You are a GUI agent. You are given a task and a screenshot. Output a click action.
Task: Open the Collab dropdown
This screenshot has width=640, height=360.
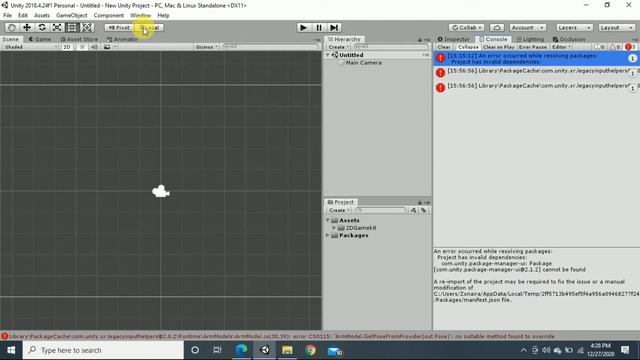(467, 27)
